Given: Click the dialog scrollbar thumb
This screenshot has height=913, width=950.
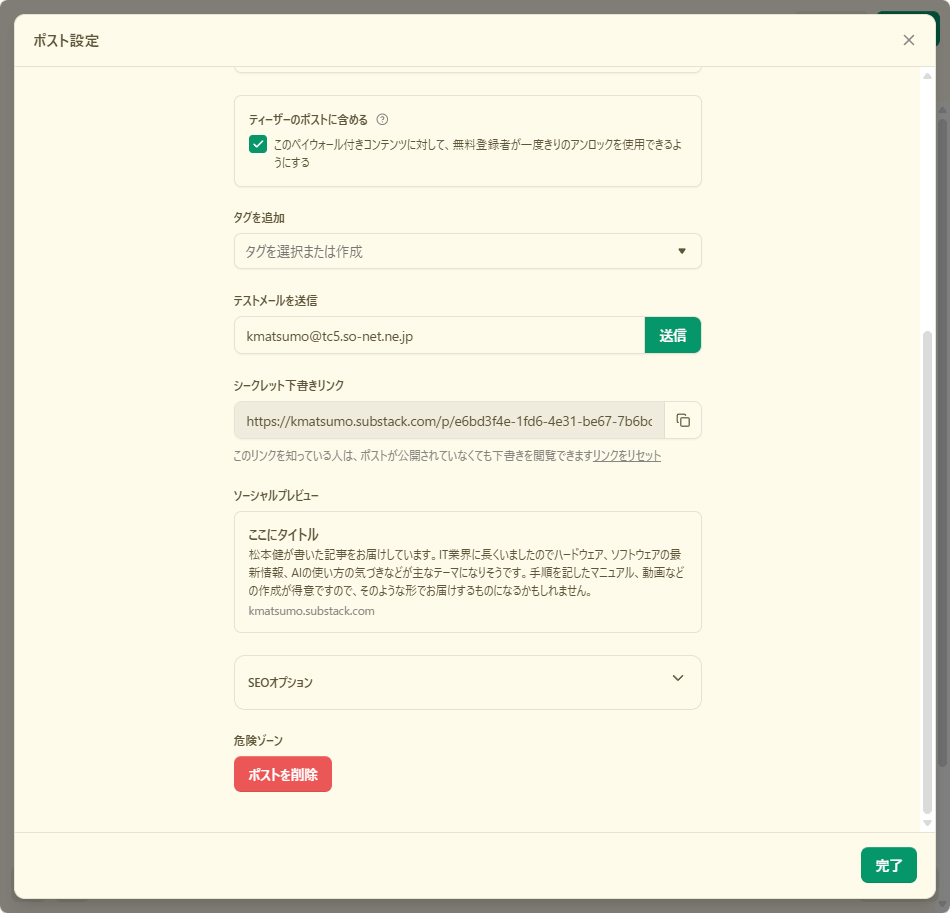Looking at the screenshot, I should pyautogui.click(x=927, y=572).
